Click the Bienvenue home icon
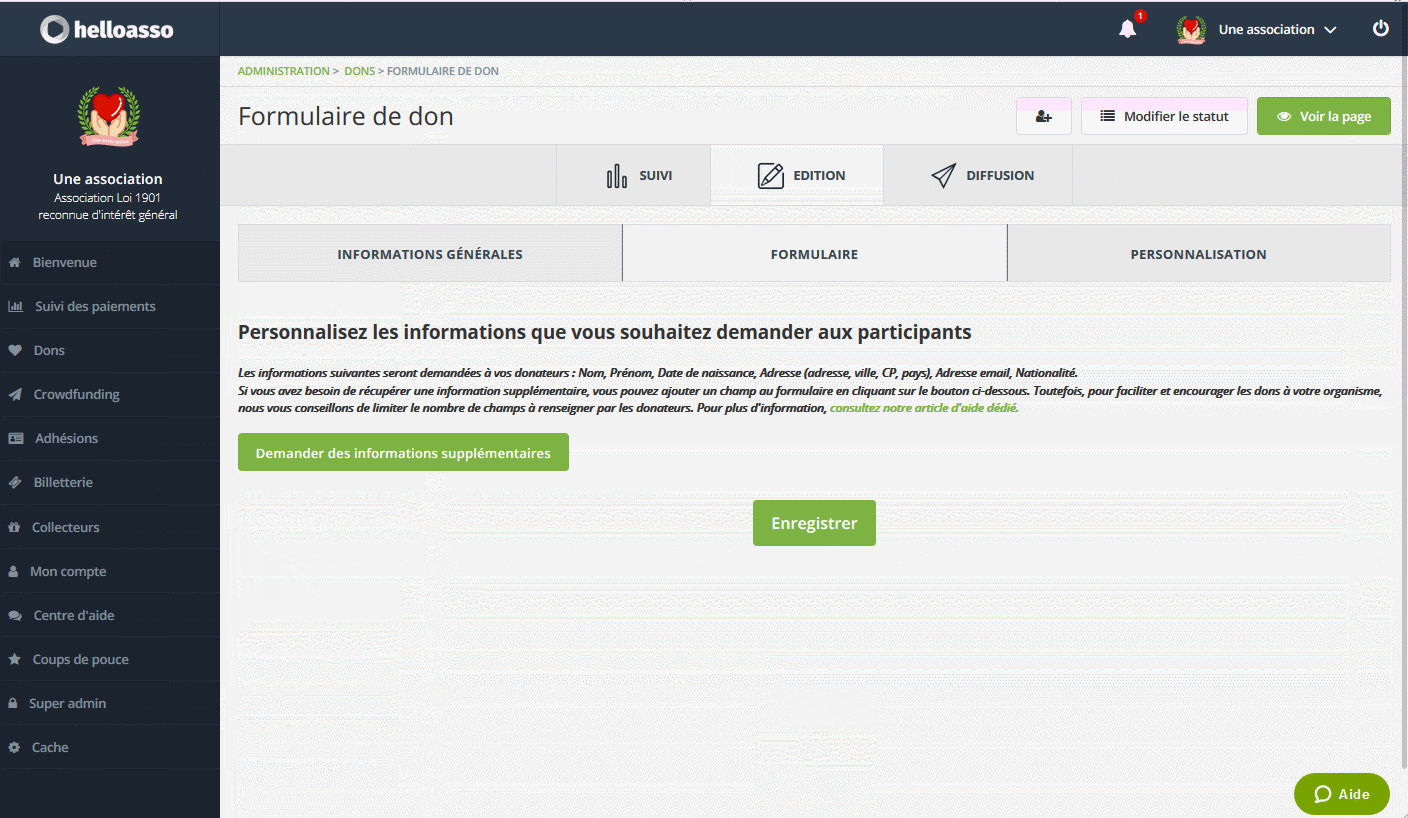This screenshot has width=1408, height=818. click(x=15, y=262)
